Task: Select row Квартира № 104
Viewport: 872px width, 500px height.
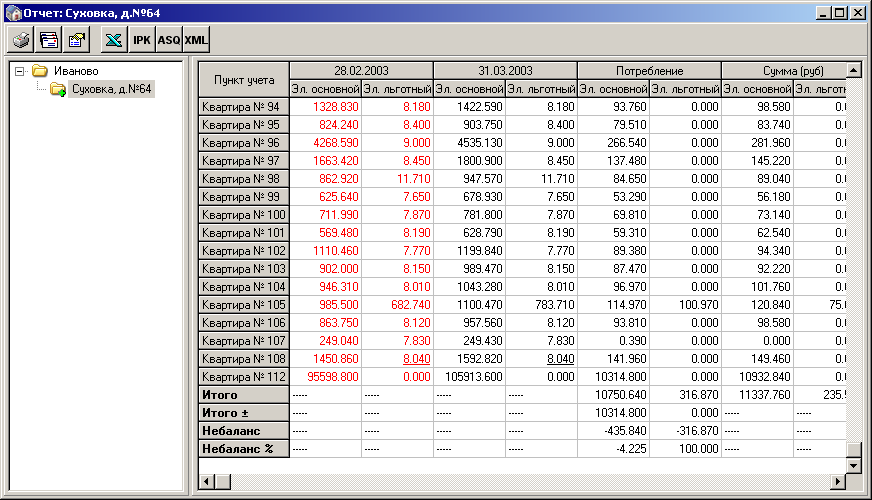Action: tap(244, 287)
